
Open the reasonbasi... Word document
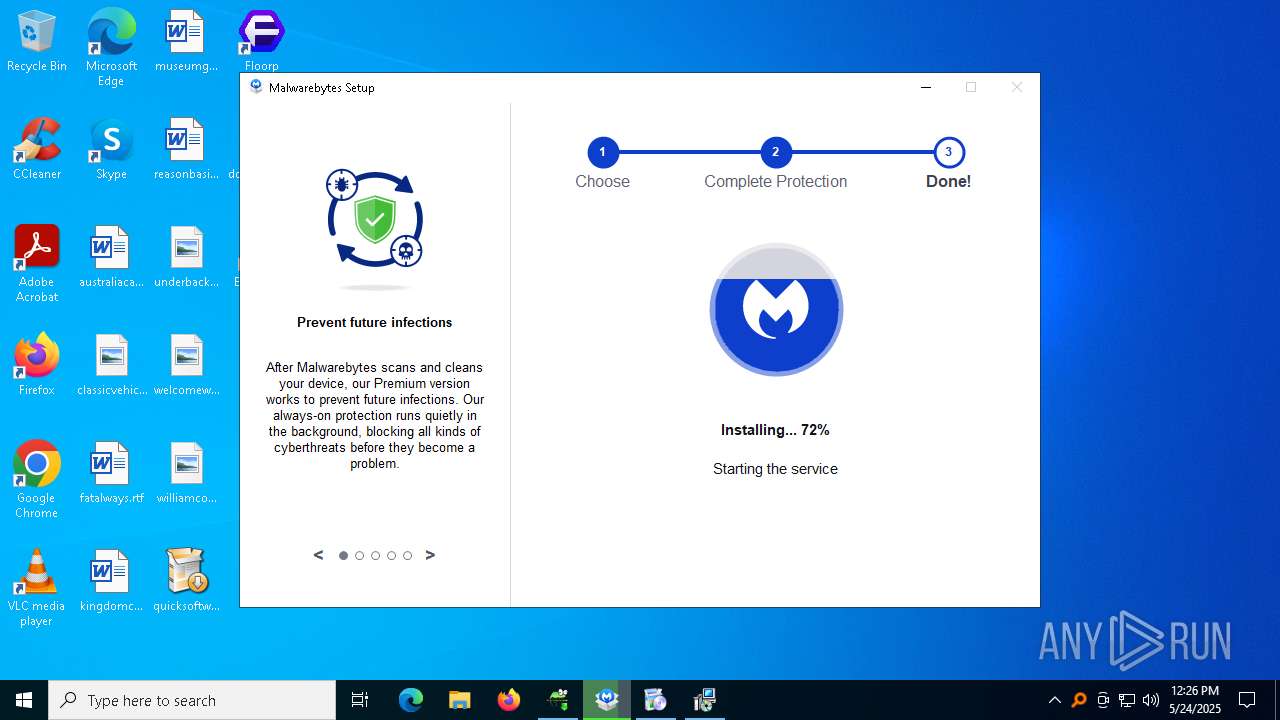[186, 149]
